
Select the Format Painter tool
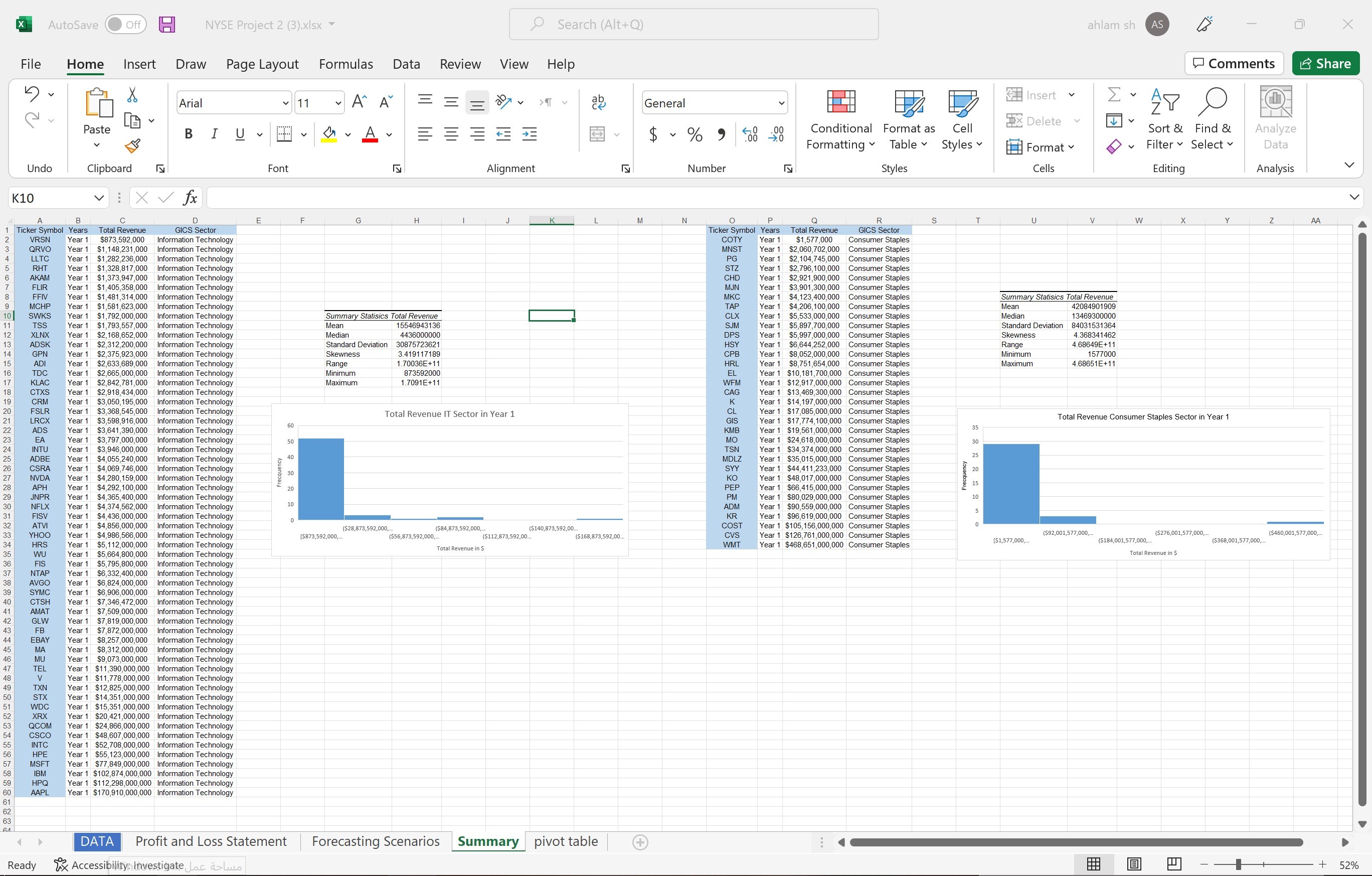pyautogui.click(x=132, y=146)
